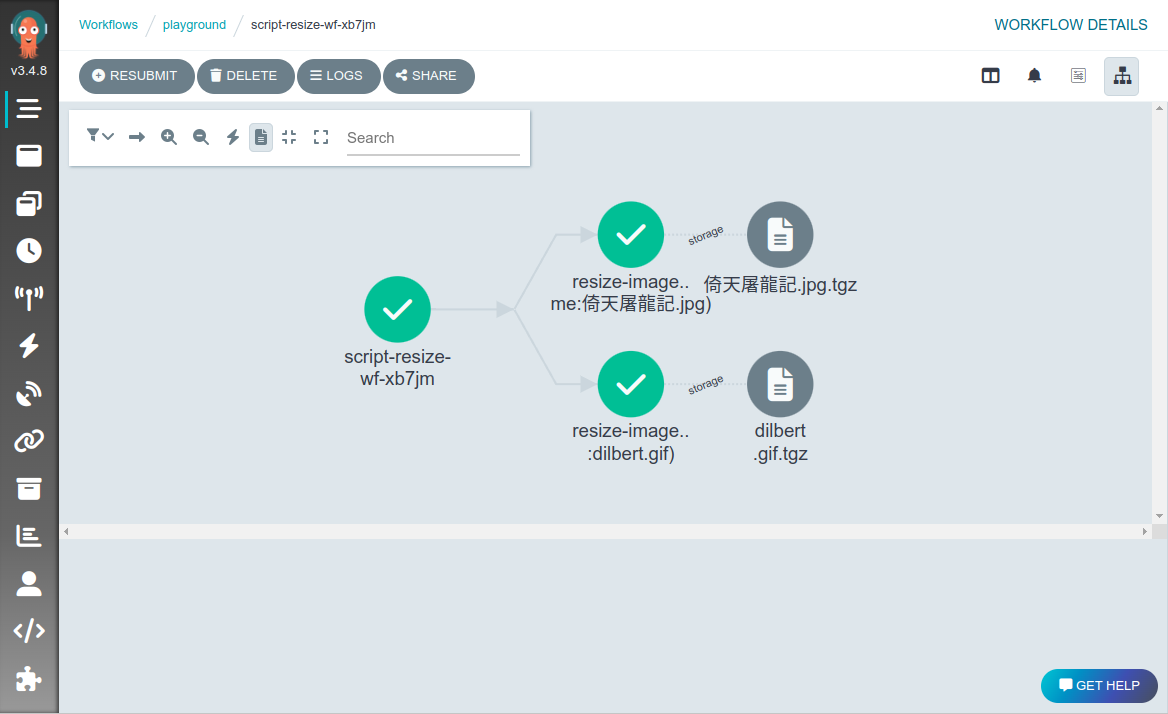Image resolution: width=1168 pixels, height=714 pixels.
Task: Collapse all nodes in graph
Action: (x=289, y=137)
